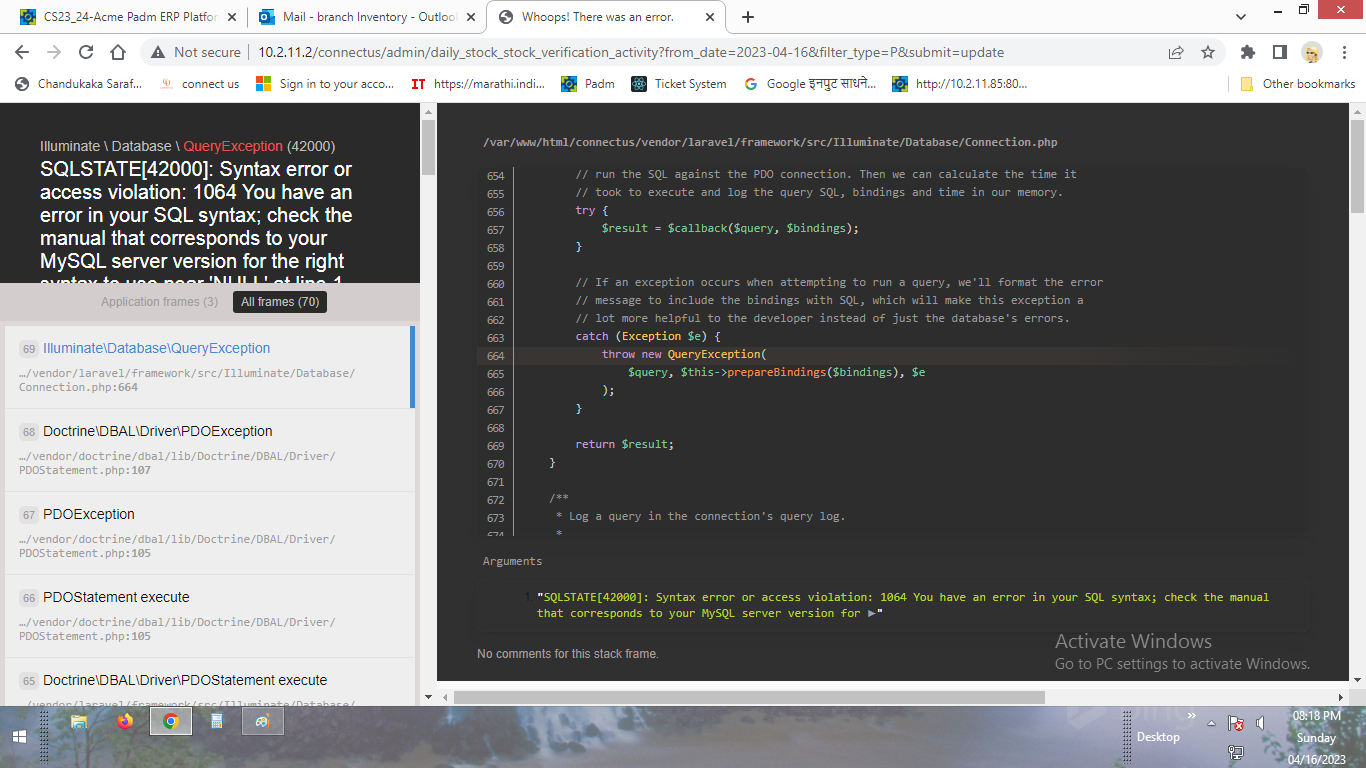Launch Firefox from the taskbar
1366x768 pixels.
[x=124, y=721]
